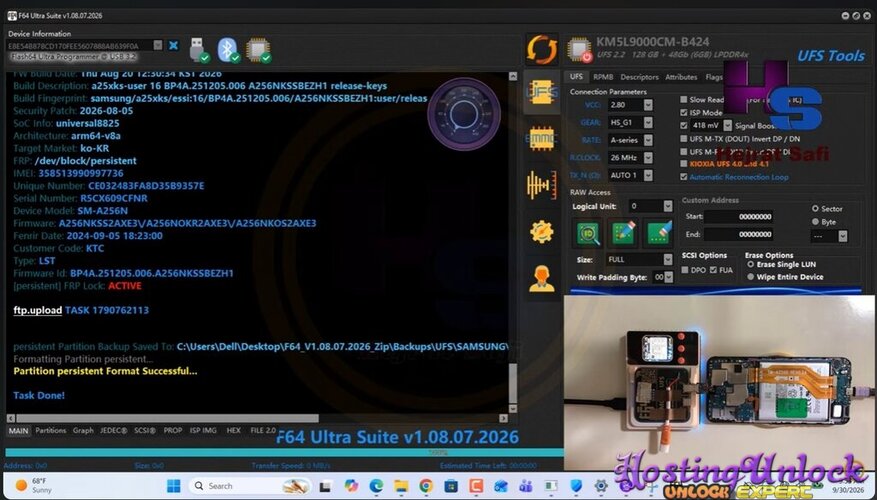This screenshot has height=500, width=877.
Task: Enable the DPO SCSI option
Action: pos(685,270)
